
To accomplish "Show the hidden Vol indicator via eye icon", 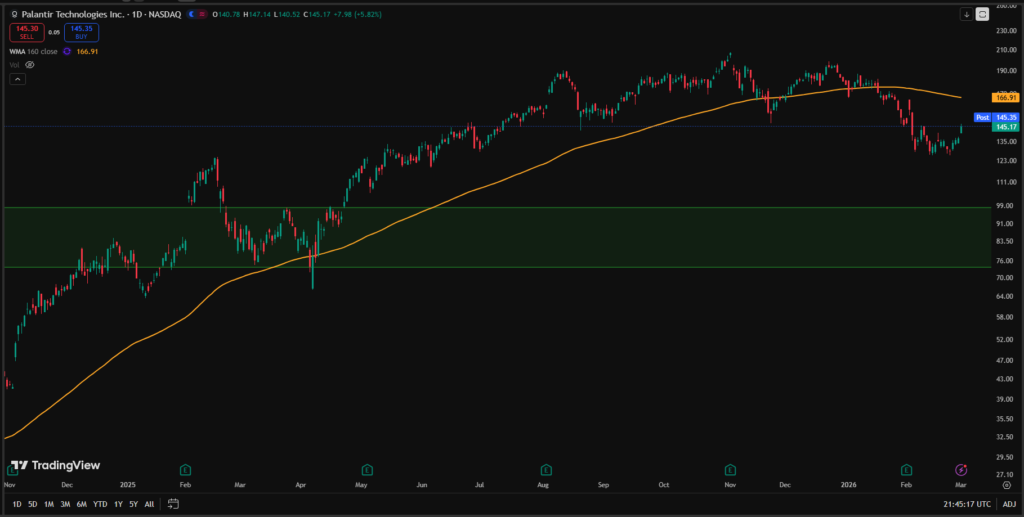I will (x=29, y=65).
